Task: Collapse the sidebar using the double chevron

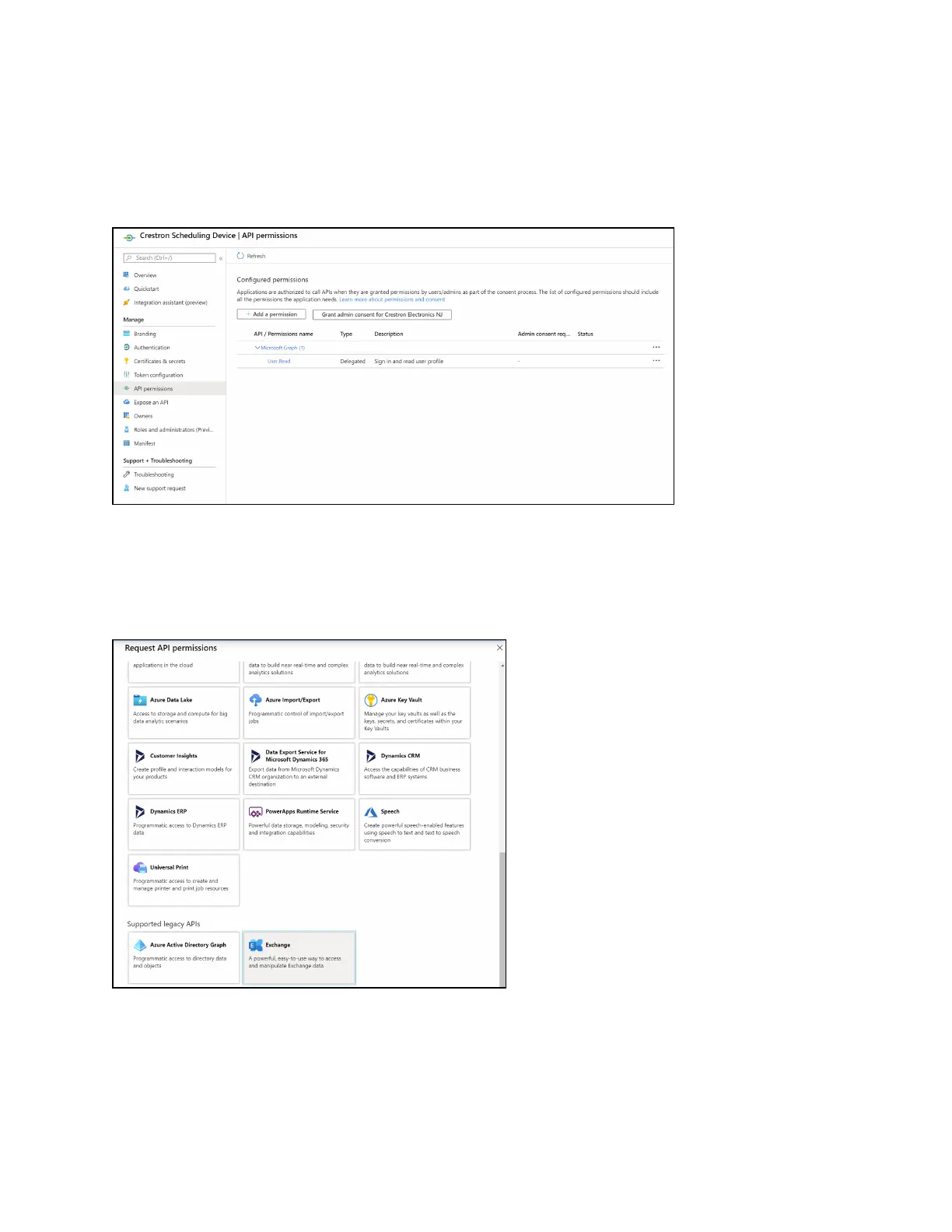Action: pos(221,258)
